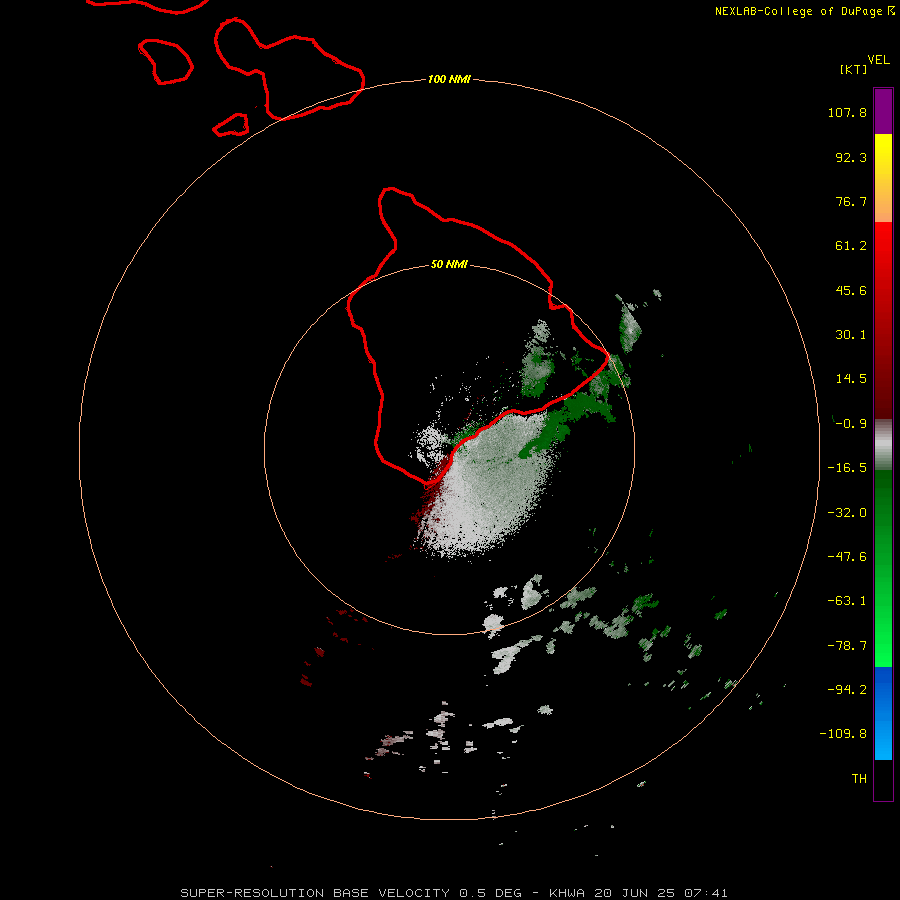900x900 pixels.
Task: Click the -32.0 legend value
Action: click(847, 513)
